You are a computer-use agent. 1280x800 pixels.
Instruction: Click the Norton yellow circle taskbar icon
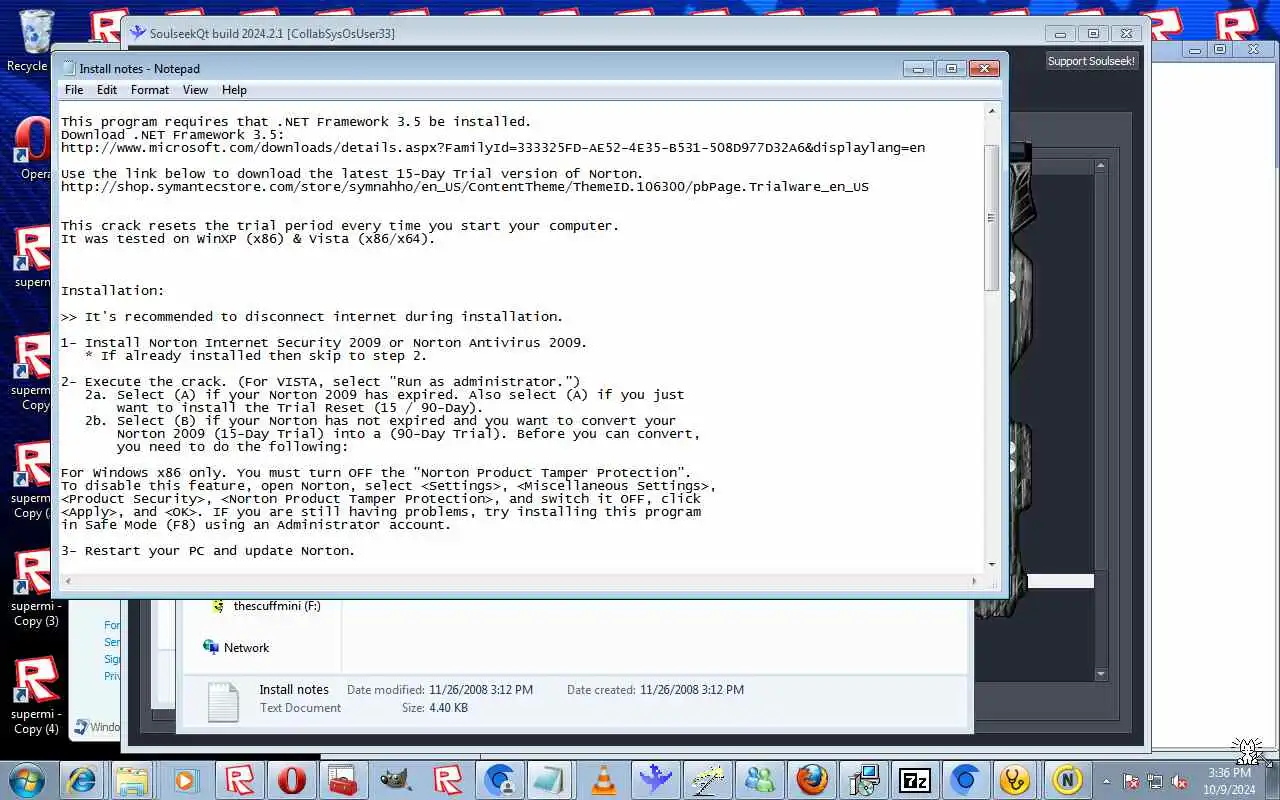[x=1067, y=780]
